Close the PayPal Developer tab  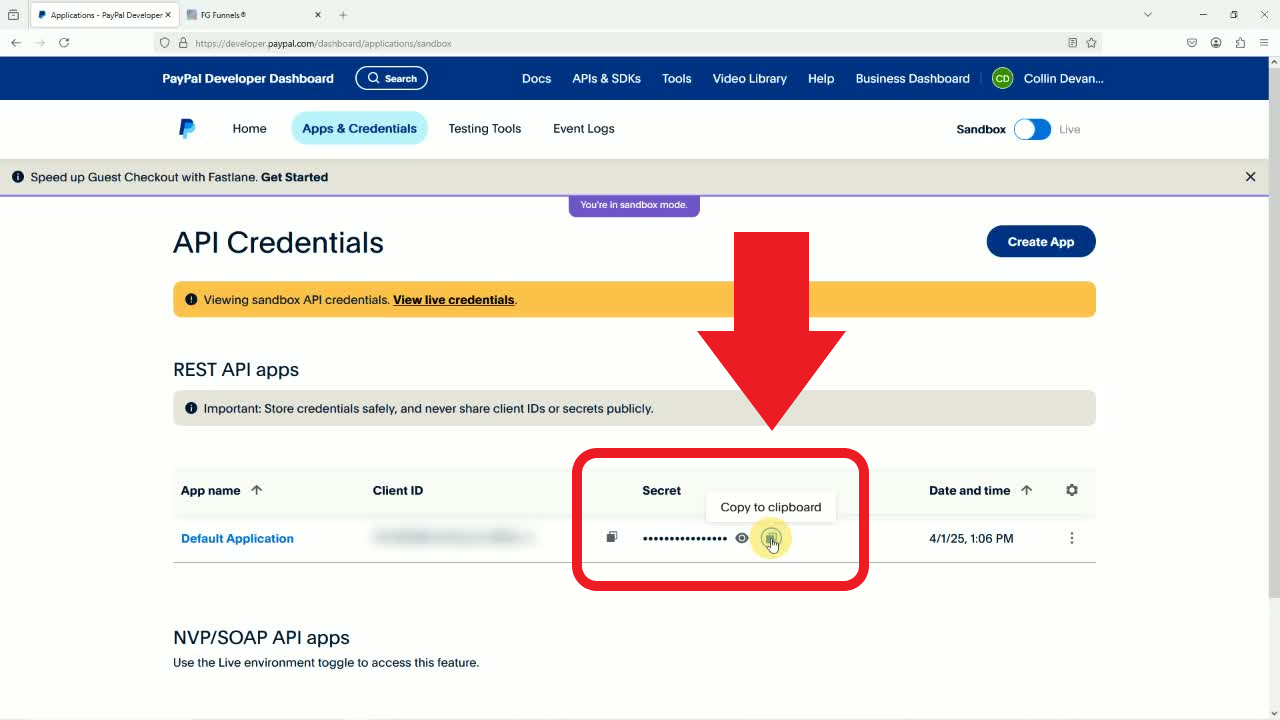(167, 15)
